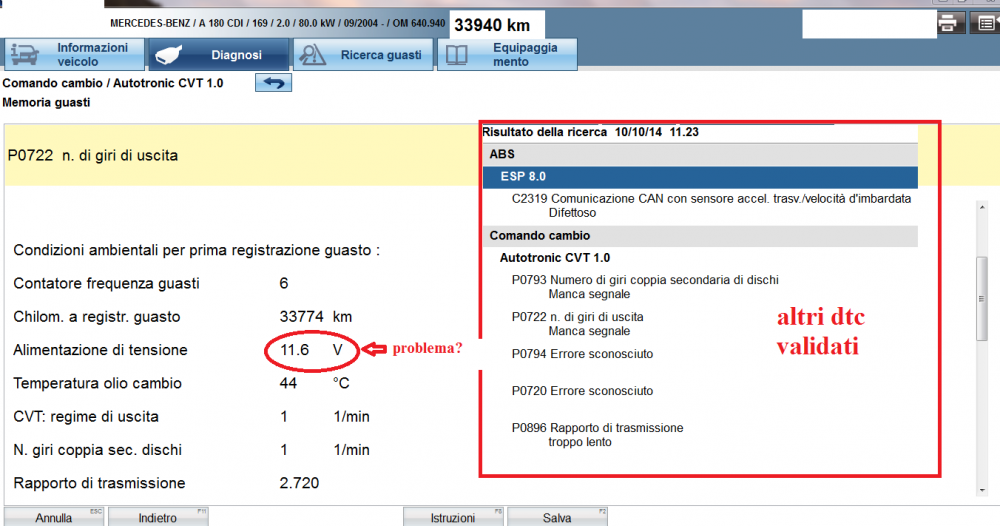Select fault code P0793 entry
The image size is (1000, 526).
tap(645, 287)
